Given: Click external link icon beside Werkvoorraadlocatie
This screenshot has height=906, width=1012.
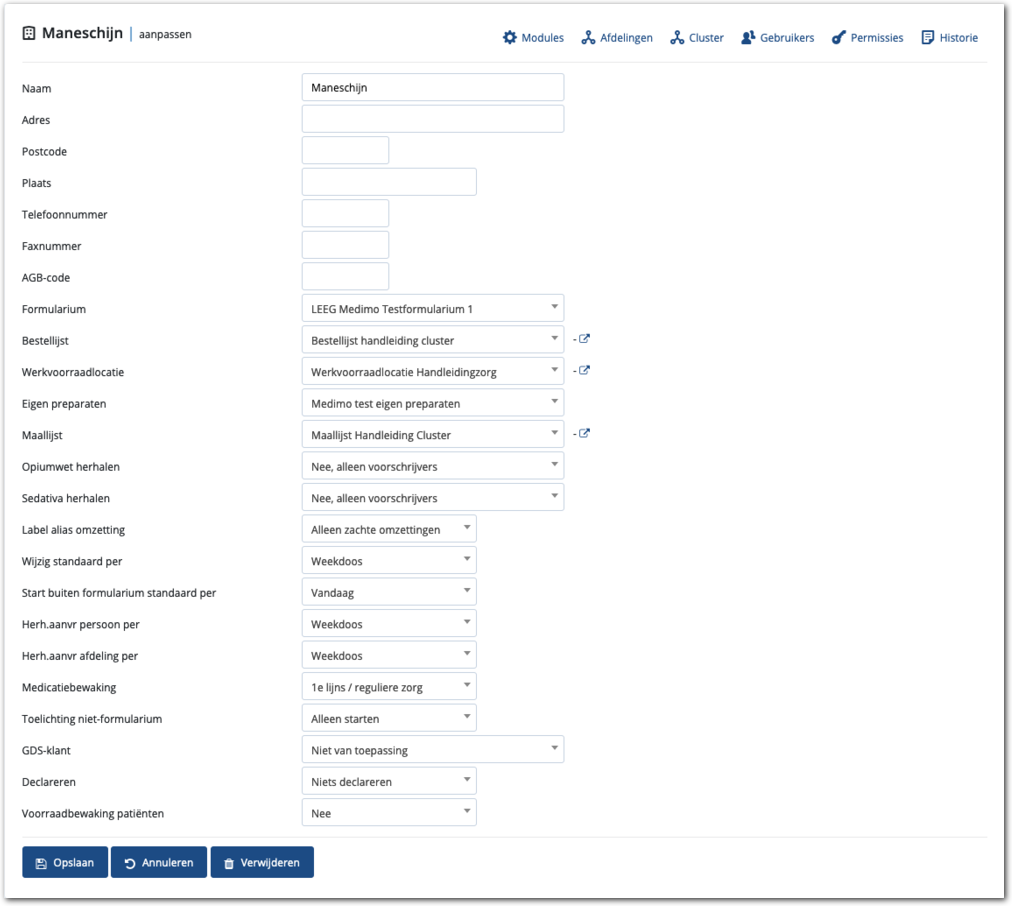Looking at the screenshot, I should [x=585, y=371].
